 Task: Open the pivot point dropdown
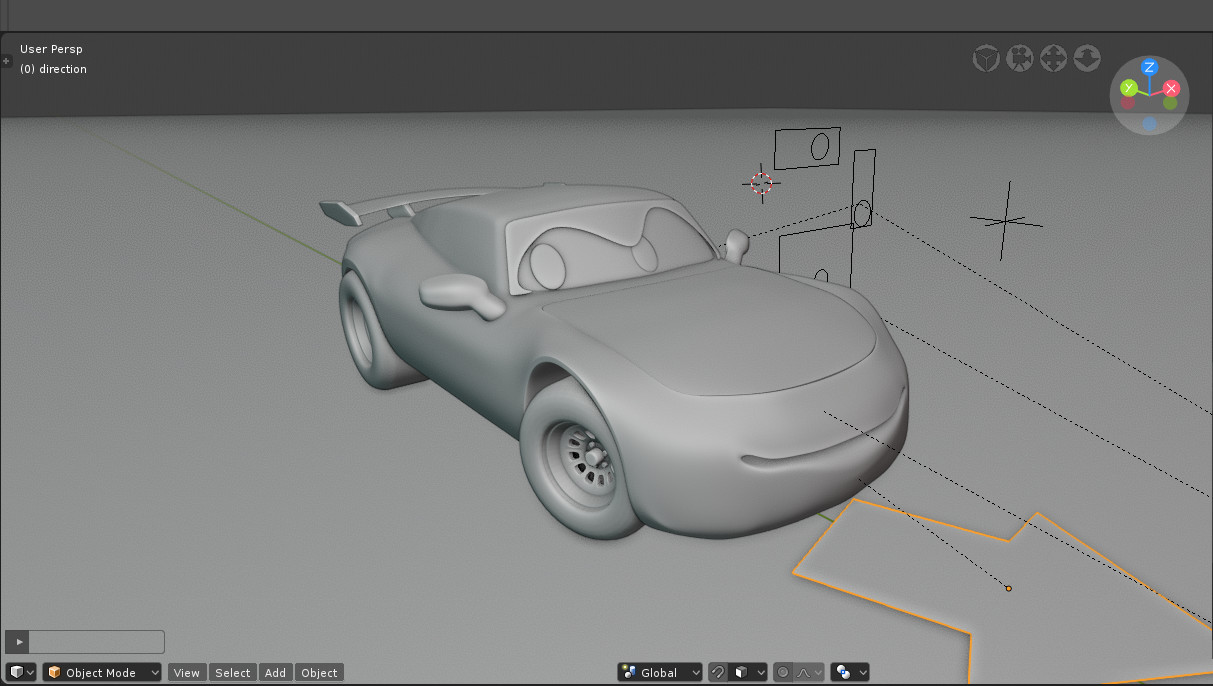(850, 673)
